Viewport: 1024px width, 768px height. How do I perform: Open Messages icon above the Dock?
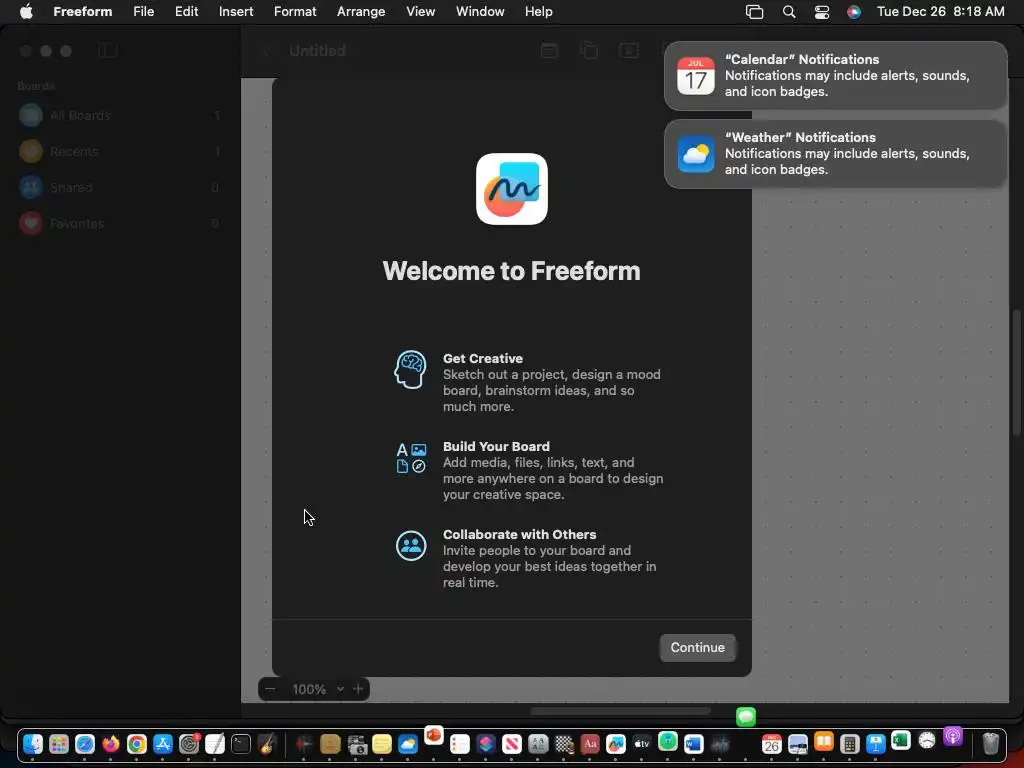coord(746,716)
